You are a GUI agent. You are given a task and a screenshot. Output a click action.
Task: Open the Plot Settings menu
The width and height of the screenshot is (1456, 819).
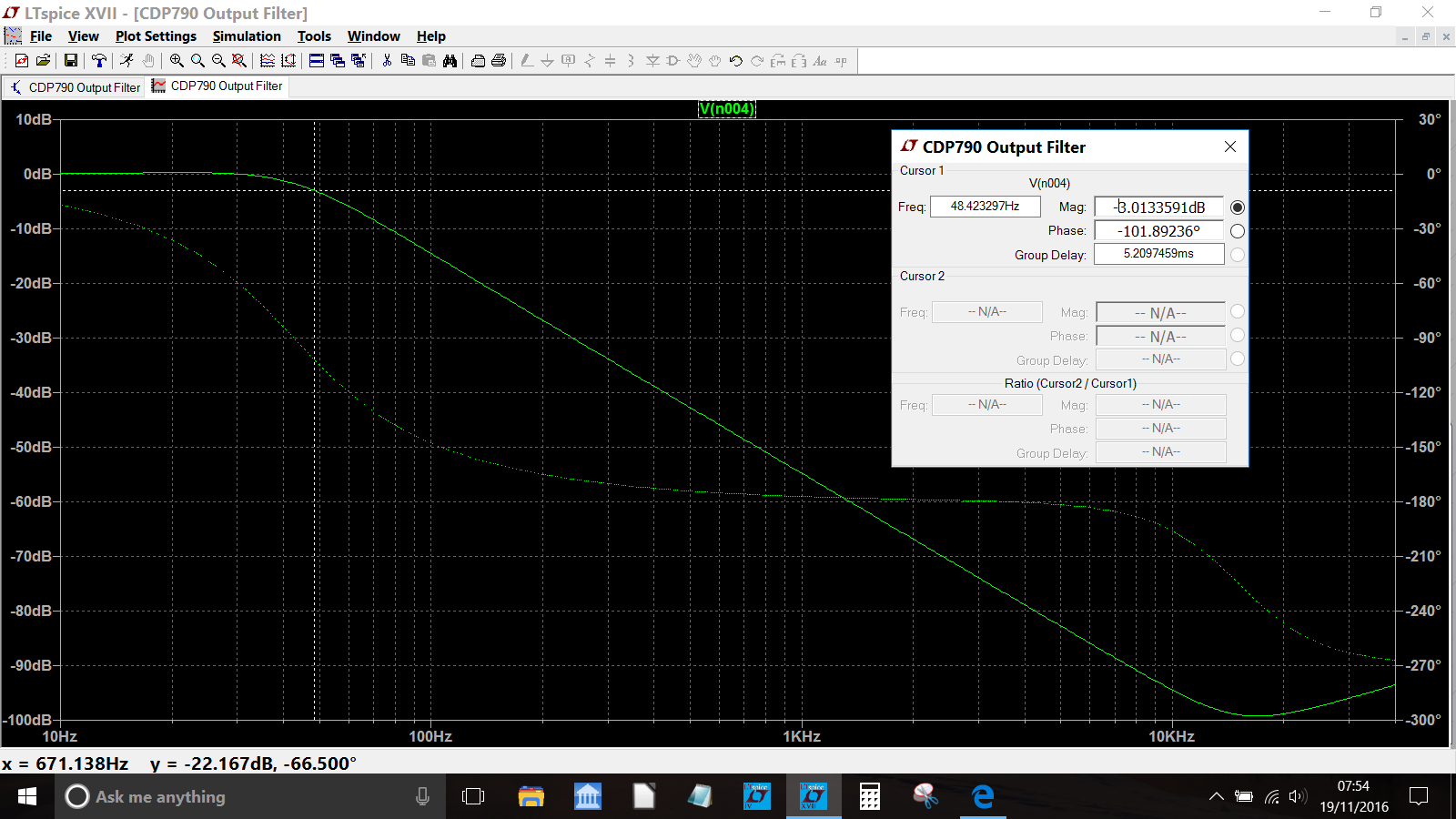[156, 36]
